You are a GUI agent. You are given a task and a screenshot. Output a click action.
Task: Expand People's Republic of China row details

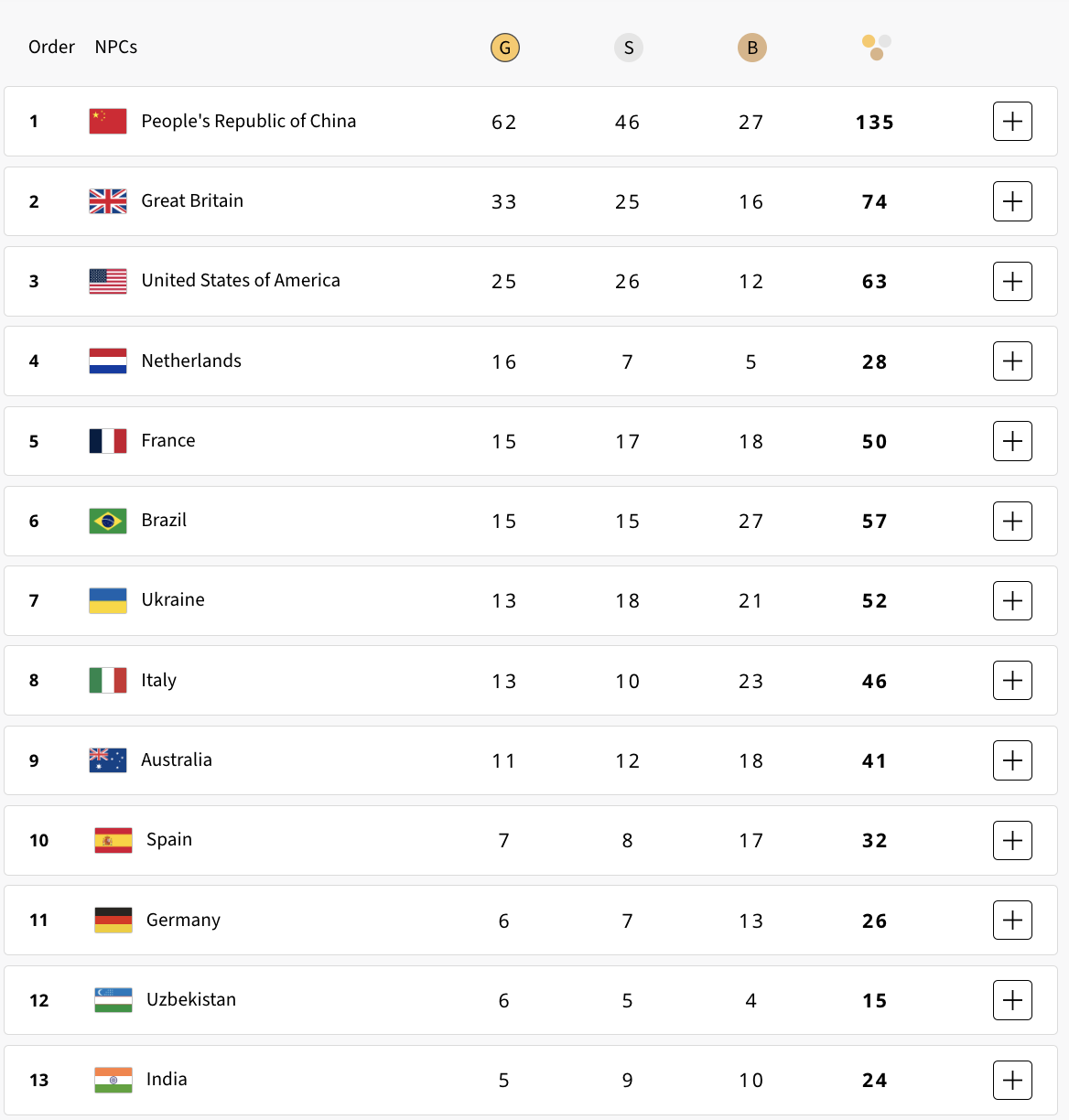(x=1012, y=122)
